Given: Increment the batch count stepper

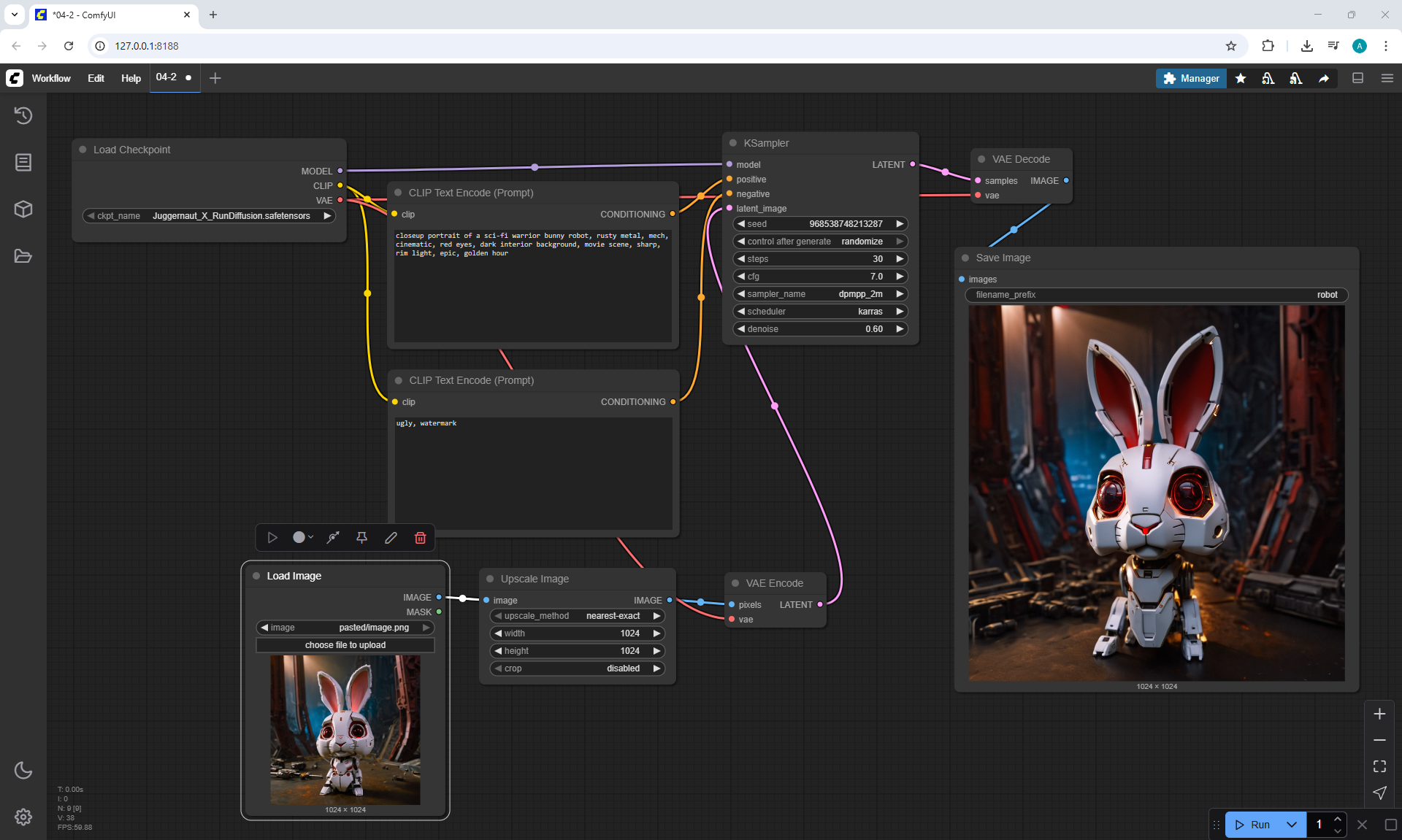Looking at the screenshot, I should tap(1337, 820).
